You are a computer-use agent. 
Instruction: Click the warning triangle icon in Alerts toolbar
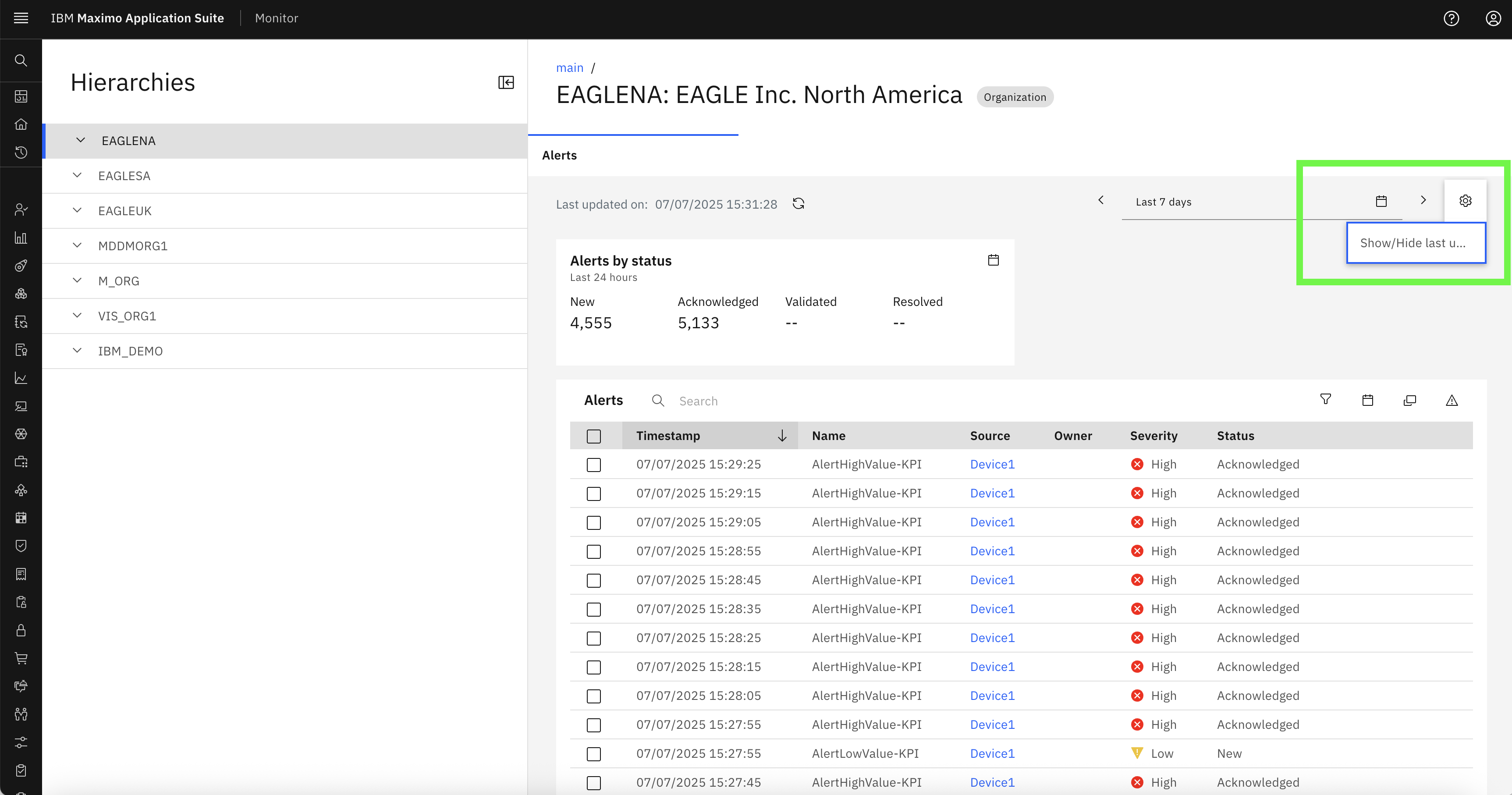1452,401
